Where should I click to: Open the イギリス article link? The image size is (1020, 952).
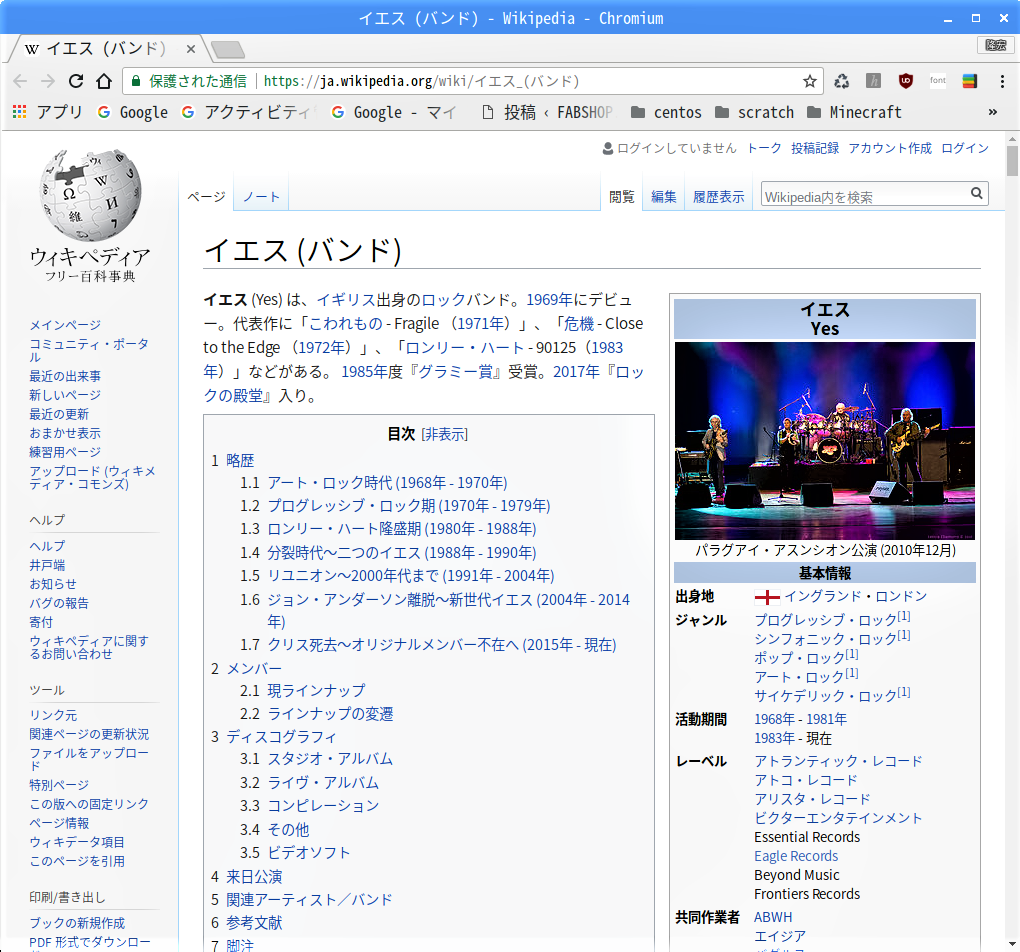[346, 299]
